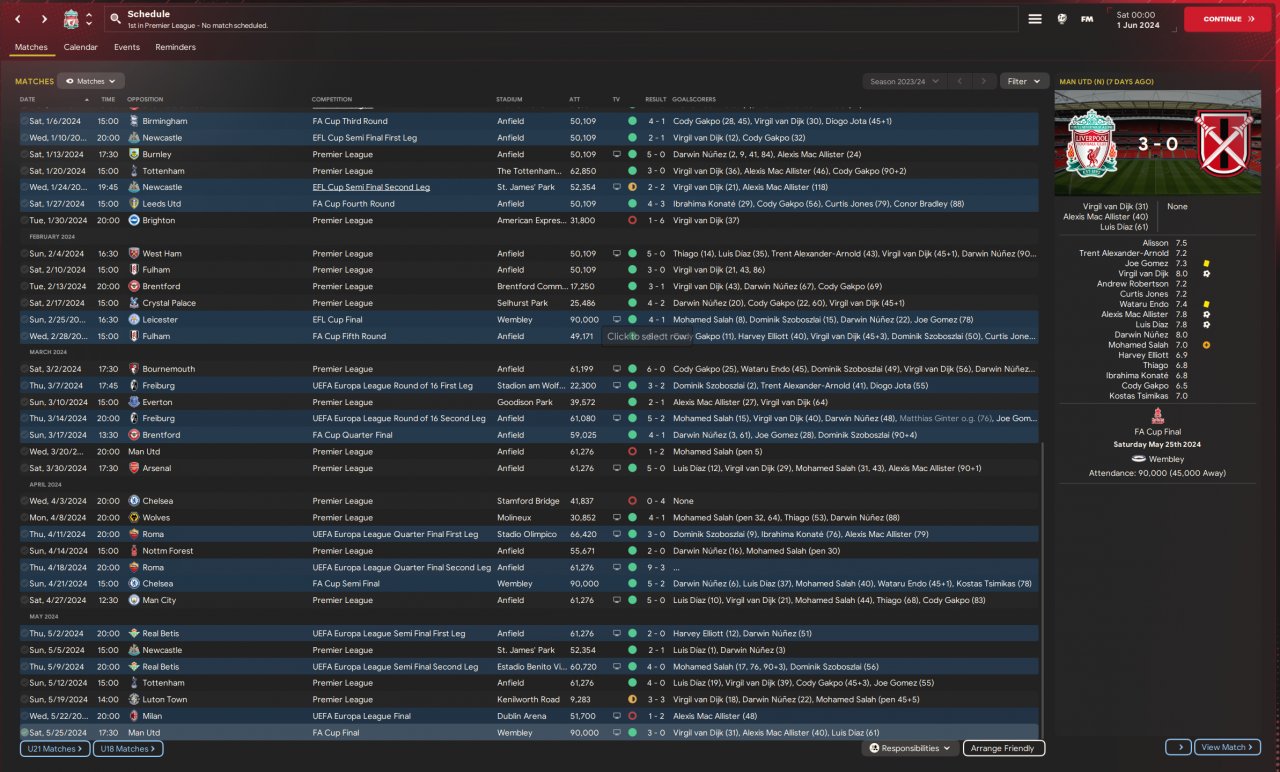The image size is (1280, 772).
Task: Open the U21 Matches button
Action: coord(54,748)
